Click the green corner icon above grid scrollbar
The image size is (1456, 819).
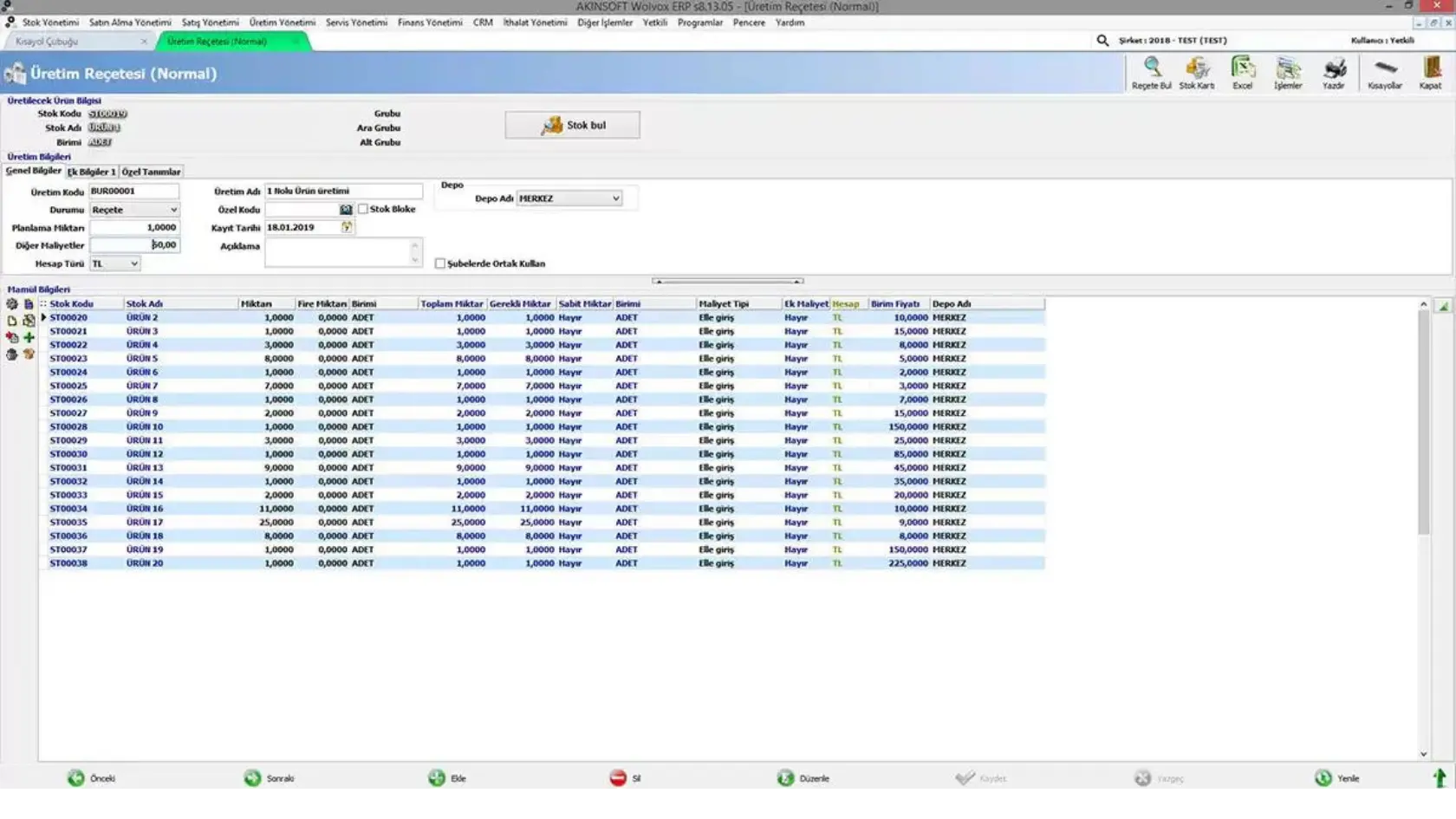[1444, 306]
